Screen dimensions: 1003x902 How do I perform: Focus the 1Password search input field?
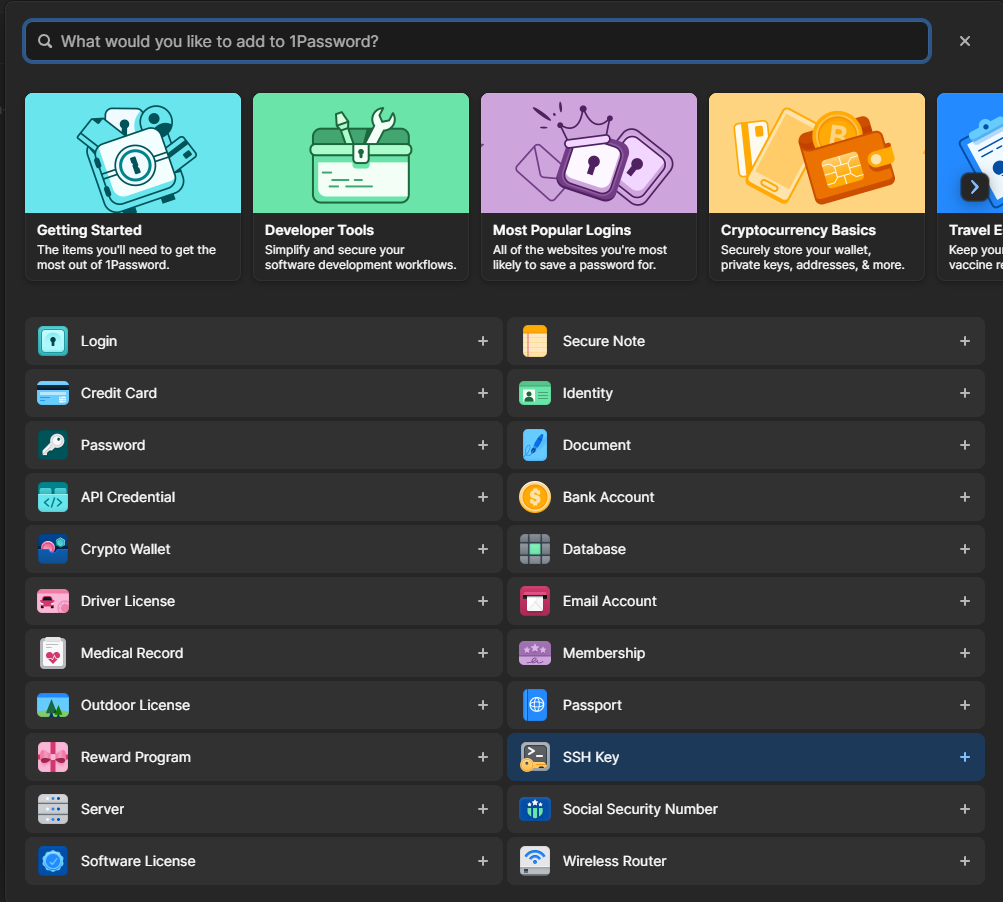coord(480,42)
